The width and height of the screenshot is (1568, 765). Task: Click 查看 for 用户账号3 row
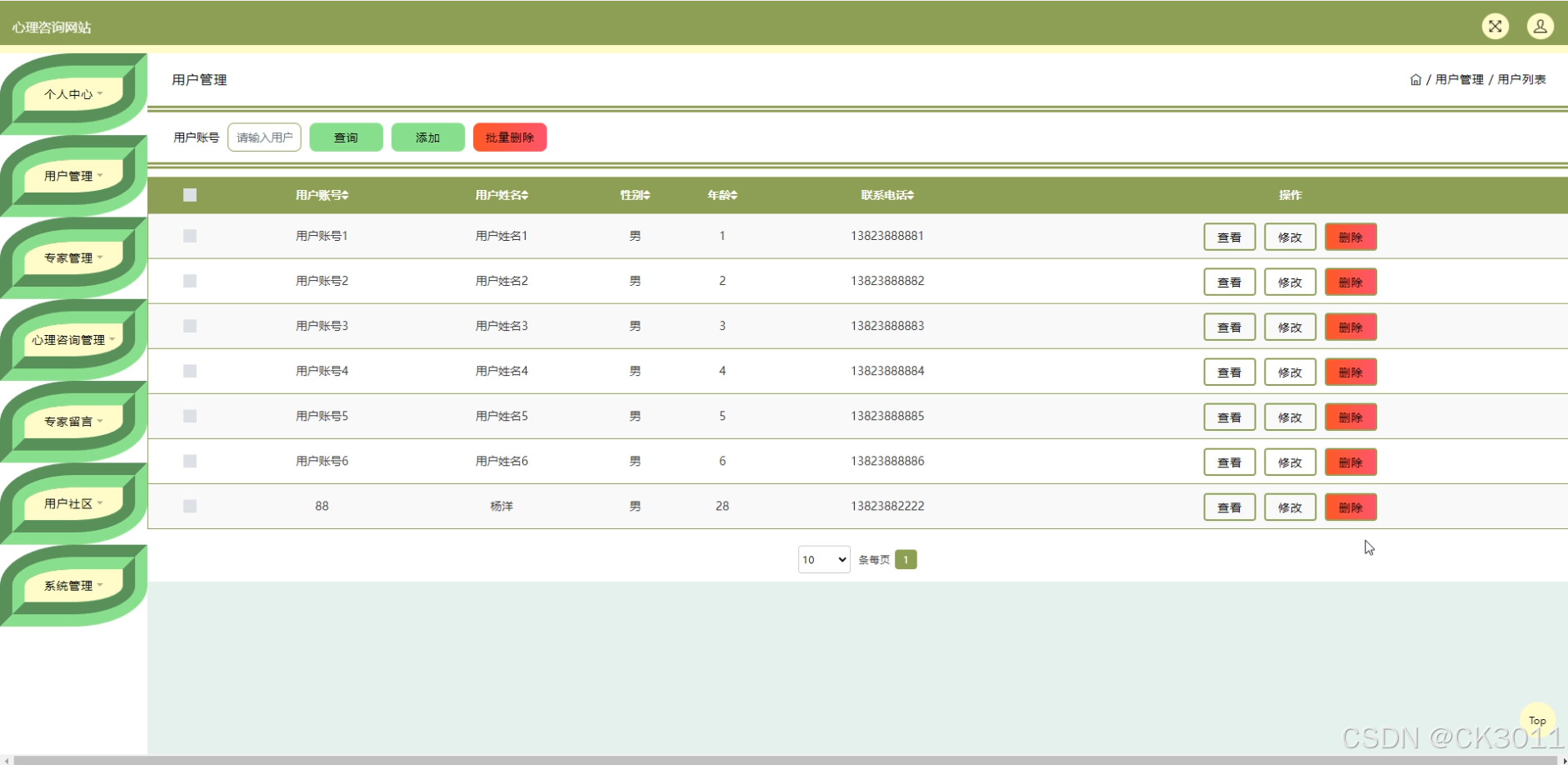point(1229,327)
